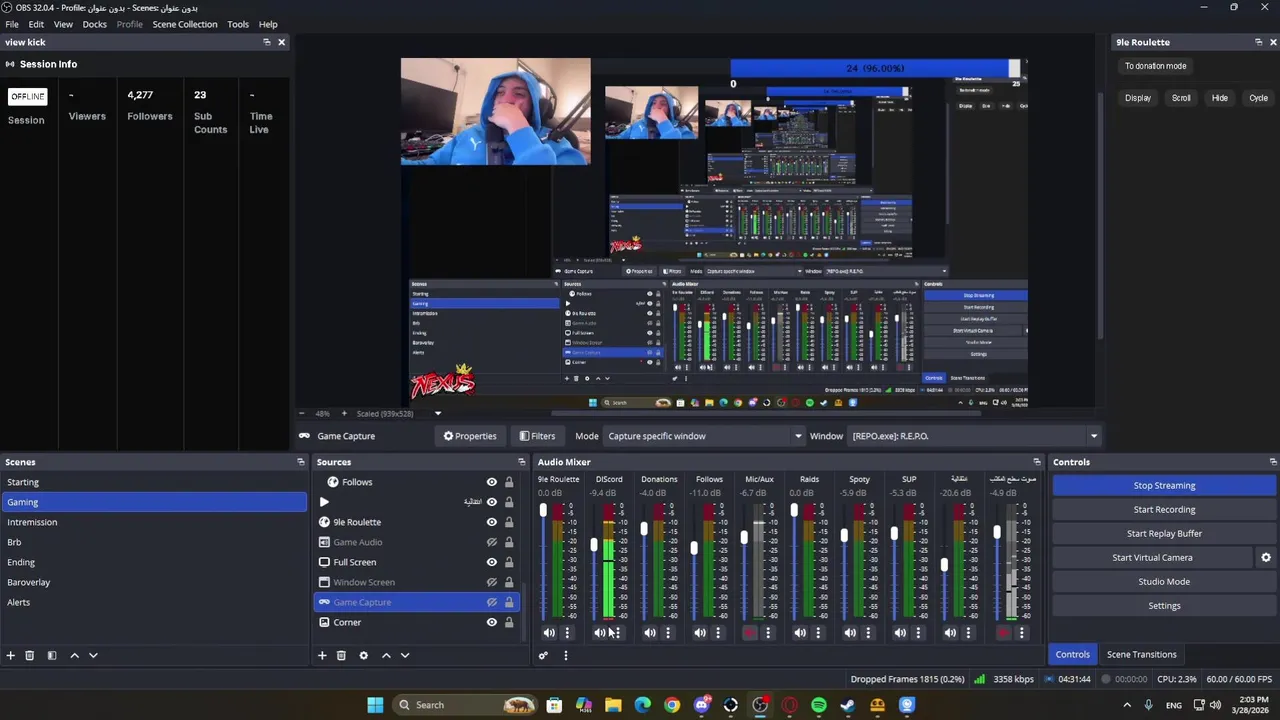This screenshot has width=1280, height=720.
Task: Open Properties for Game Capture
Action: click(x=470, y=436)
